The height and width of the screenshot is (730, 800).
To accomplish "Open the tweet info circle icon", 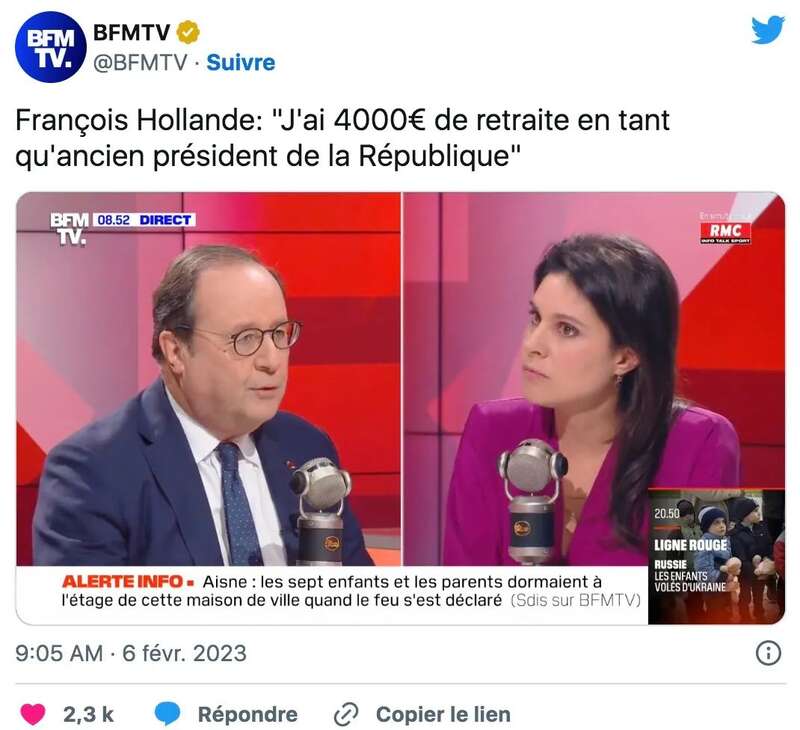I will 768,653.
